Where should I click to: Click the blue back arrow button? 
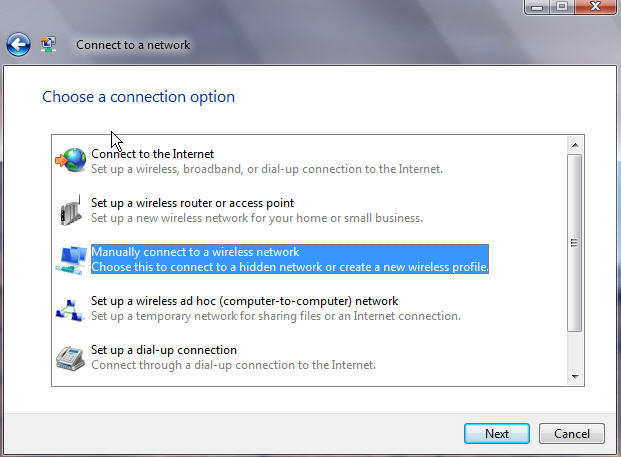tap(18, 44)
